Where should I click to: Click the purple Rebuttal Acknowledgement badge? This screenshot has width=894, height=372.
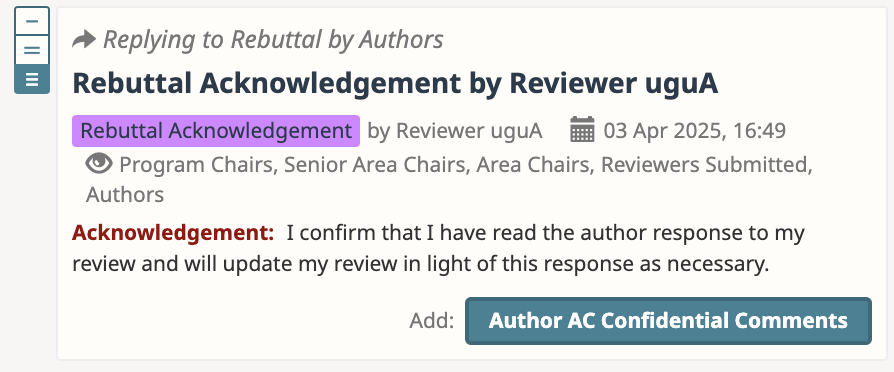216,131
